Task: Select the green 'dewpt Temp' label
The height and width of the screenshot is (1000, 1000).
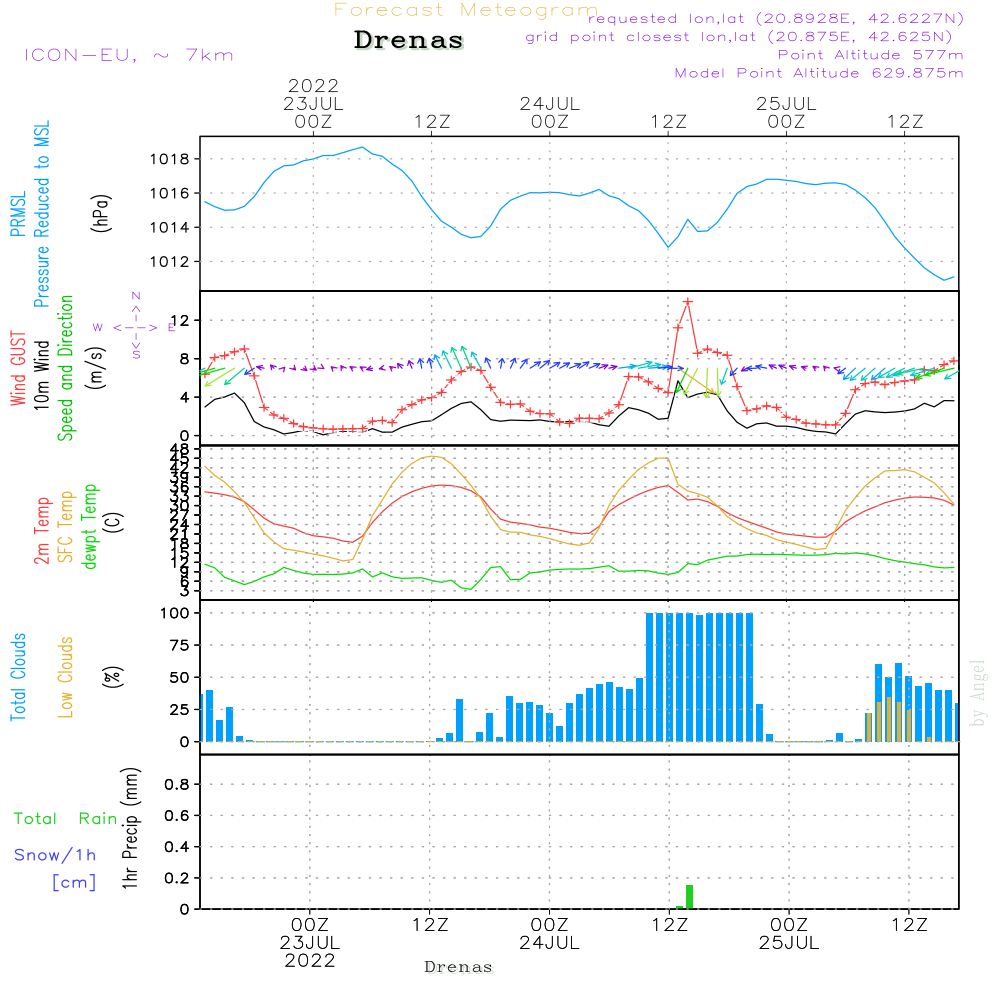Action: pos(89,526)
